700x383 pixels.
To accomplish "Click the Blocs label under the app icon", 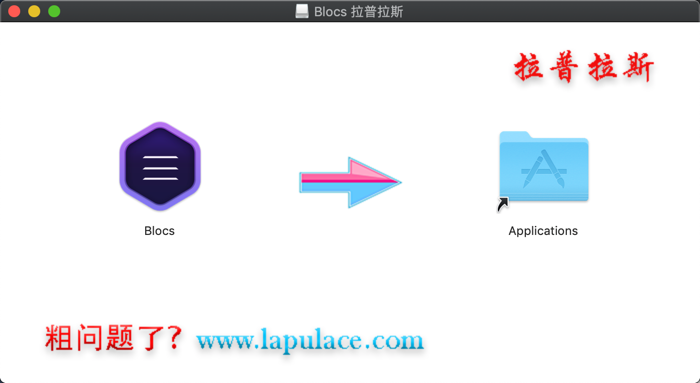I will coord(159,231).
